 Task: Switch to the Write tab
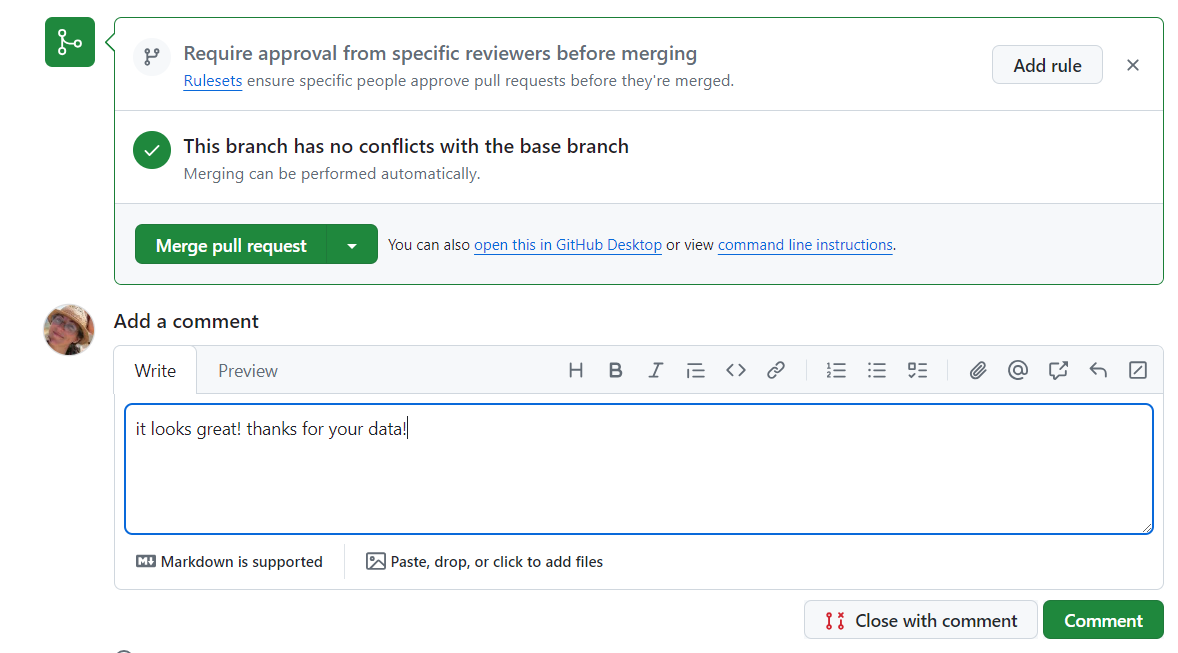point(156,370)
